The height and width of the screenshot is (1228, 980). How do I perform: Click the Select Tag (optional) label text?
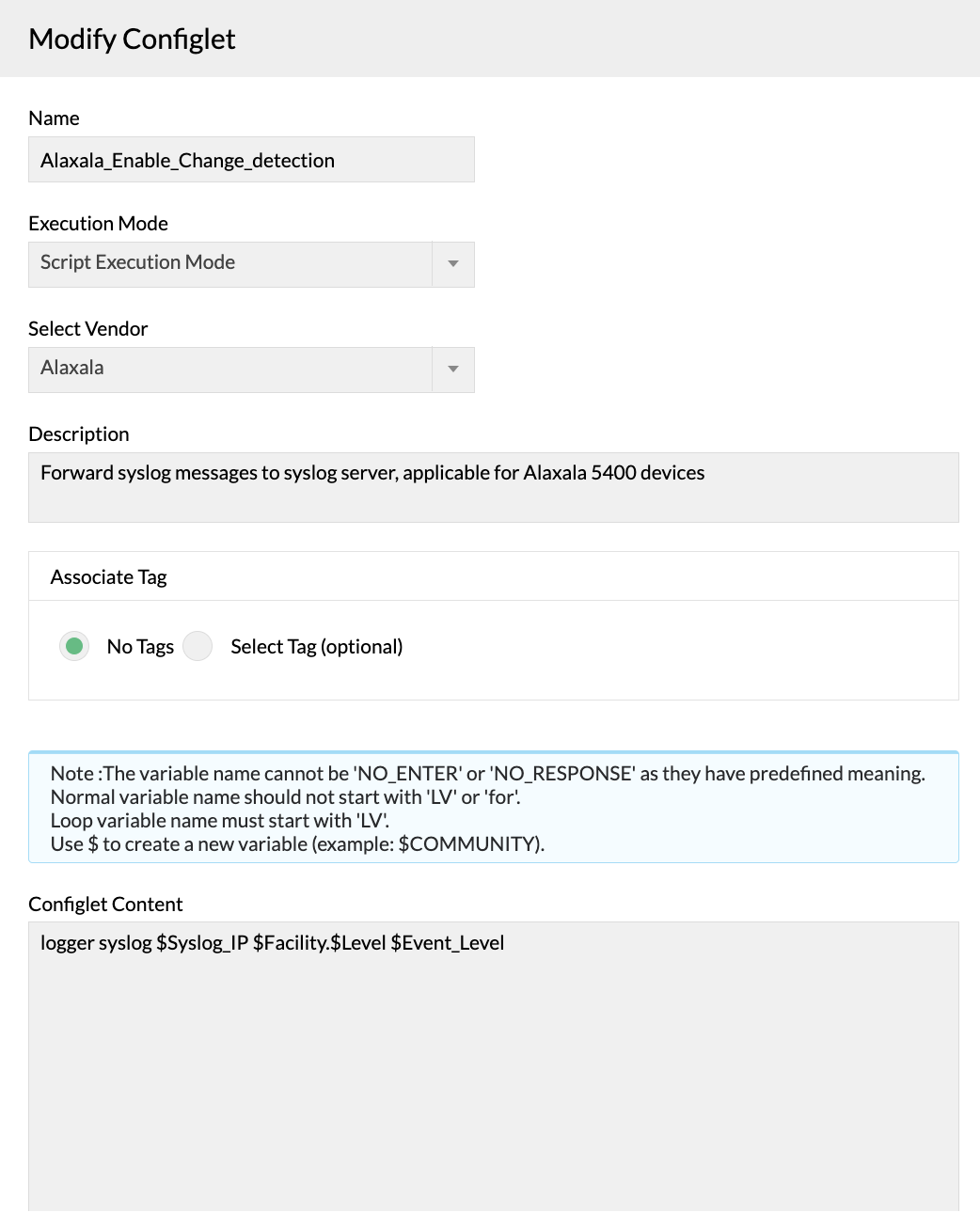click(x=316, y=647)
